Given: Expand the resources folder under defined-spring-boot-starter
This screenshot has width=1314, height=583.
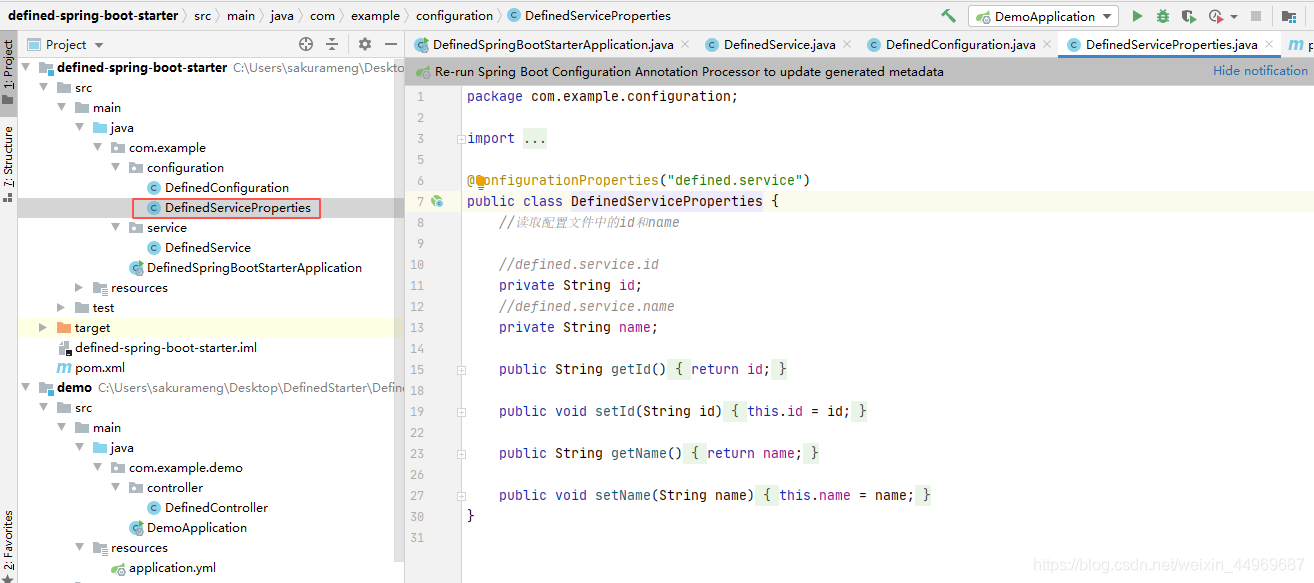Looking at the screenshot, I should (80, 288).
